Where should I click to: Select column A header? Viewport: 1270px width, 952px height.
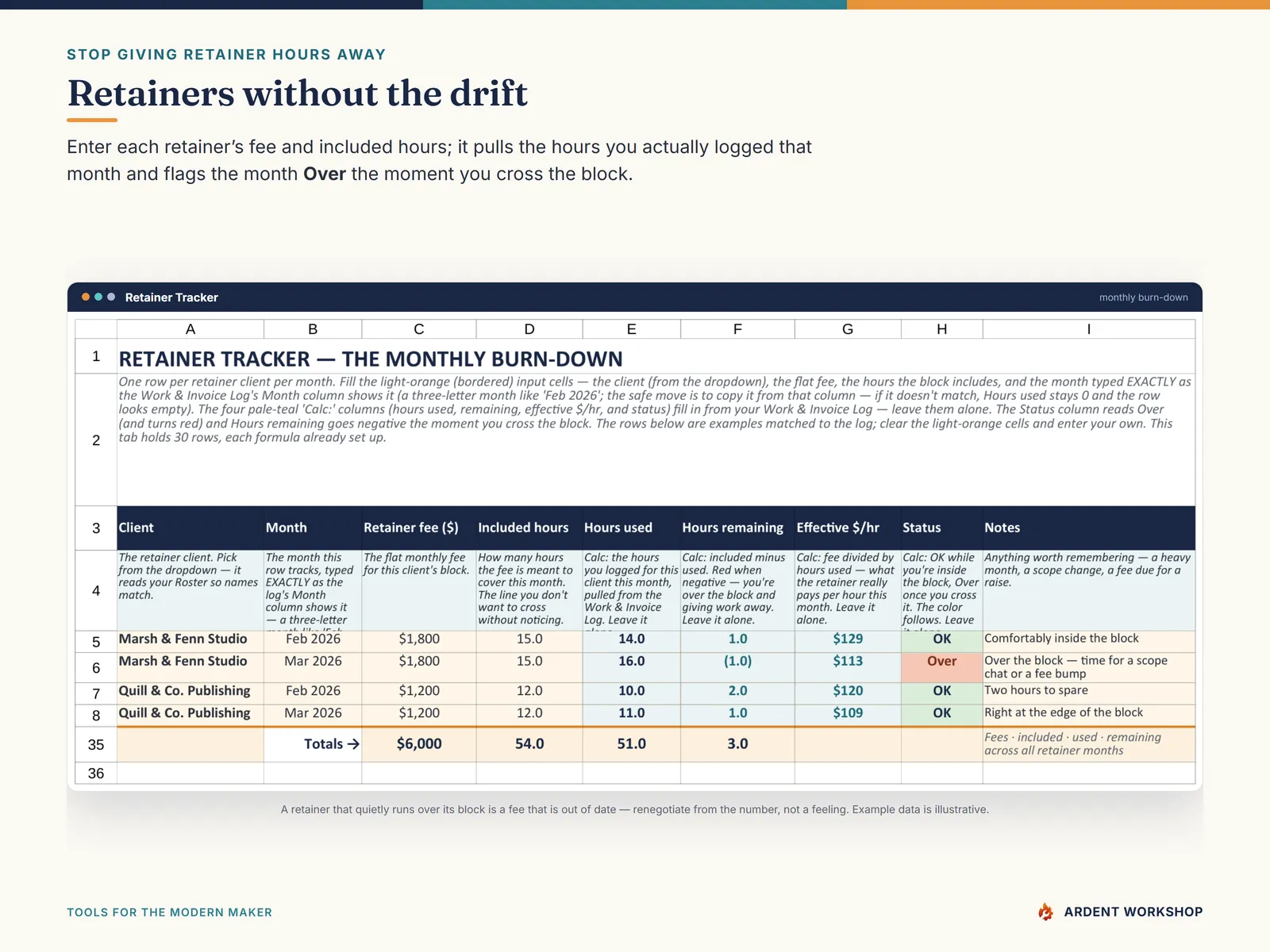tap(190, 329)
